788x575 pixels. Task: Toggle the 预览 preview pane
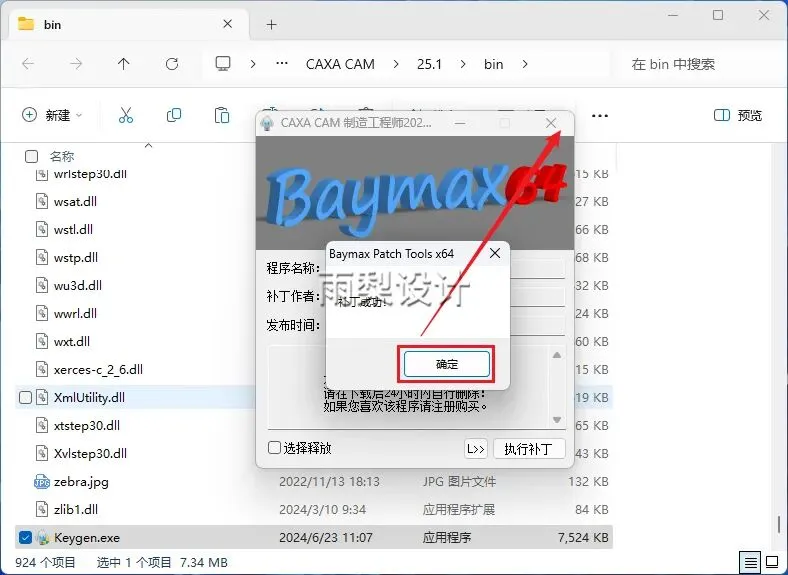738,115
